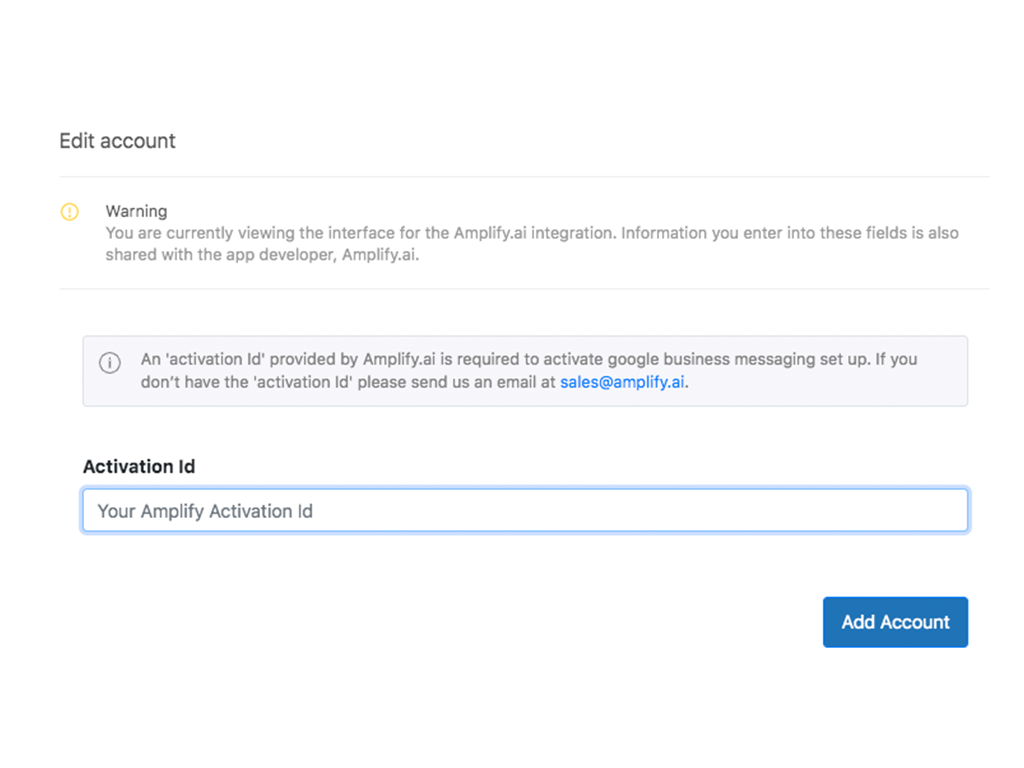Click the Edit account heading
Screen dimensions: 1024x768
[117, 141]
